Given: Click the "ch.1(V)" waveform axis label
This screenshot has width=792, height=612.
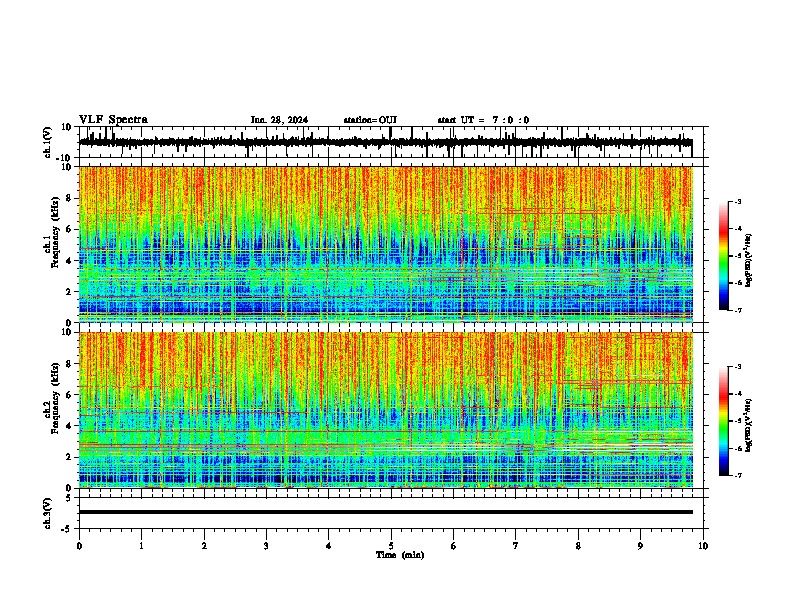Looking at the screenshot, I should pos(48,142).
